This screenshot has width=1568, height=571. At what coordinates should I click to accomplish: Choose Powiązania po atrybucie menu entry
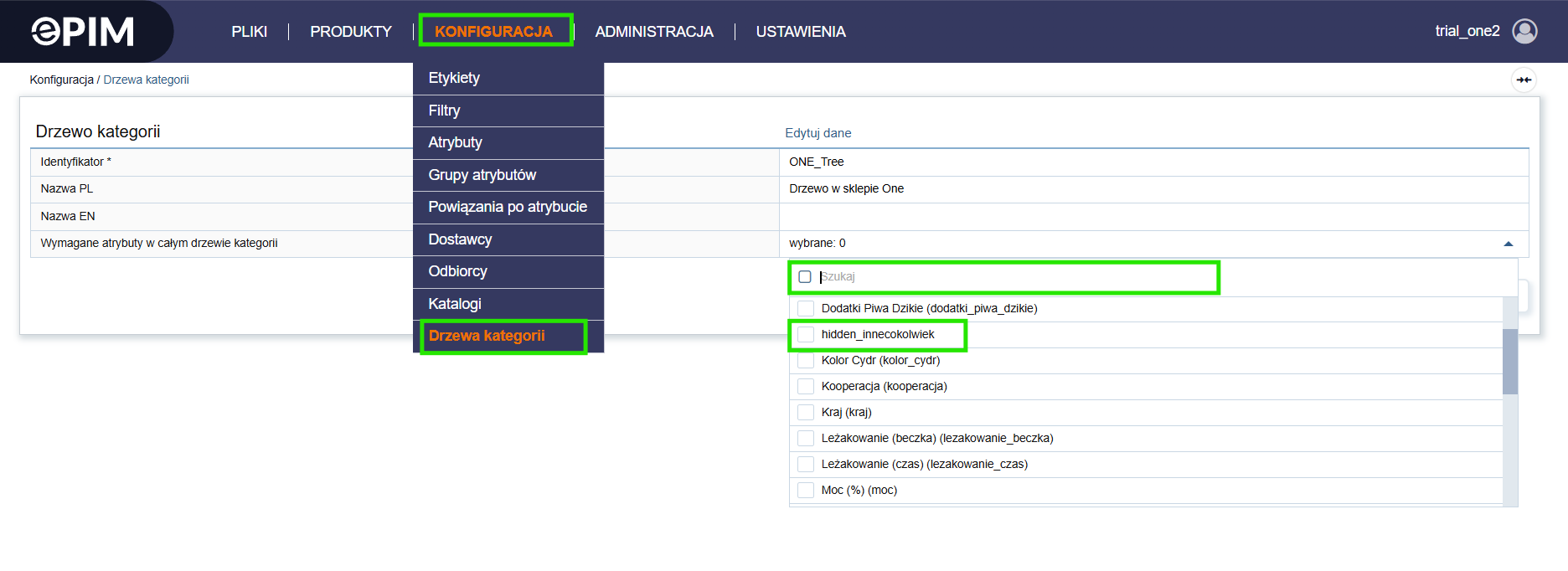pyautogui.click(x=508, y=207)
